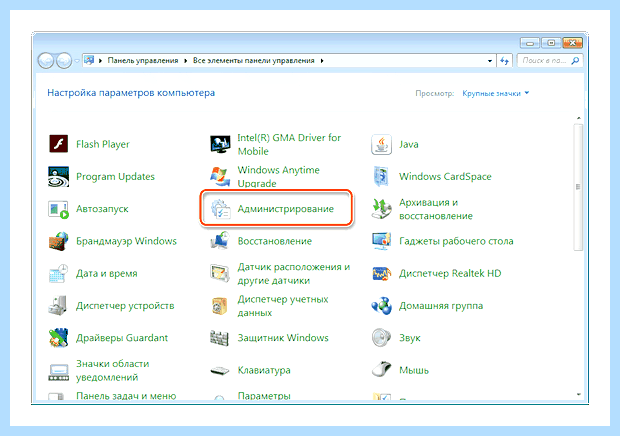The image size is (620, 436).
Task: Open the Flash Player icon
Action: tap(59, 144)
